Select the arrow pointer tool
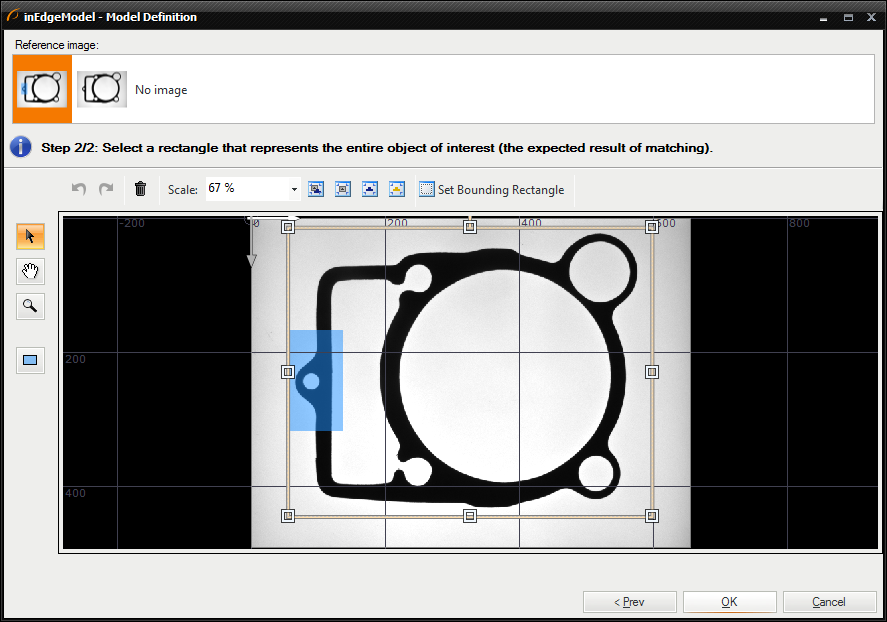 [30, 237]
